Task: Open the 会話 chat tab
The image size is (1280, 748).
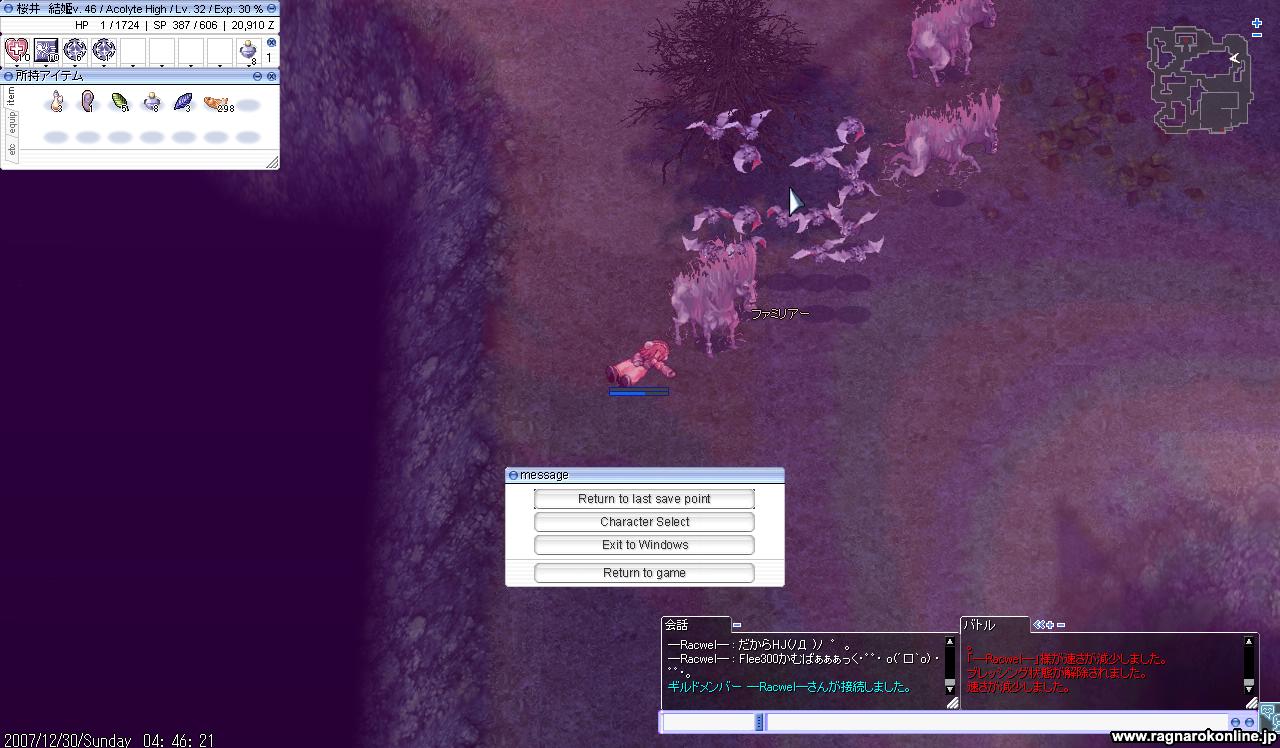Action: [x=695, y=625]
